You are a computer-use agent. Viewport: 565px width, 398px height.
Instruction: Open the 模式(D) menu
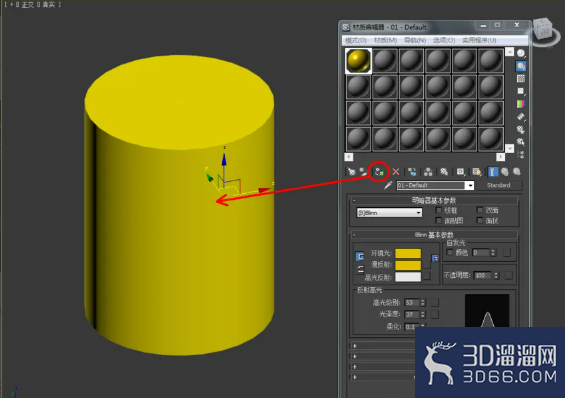[x=356, y=40]
